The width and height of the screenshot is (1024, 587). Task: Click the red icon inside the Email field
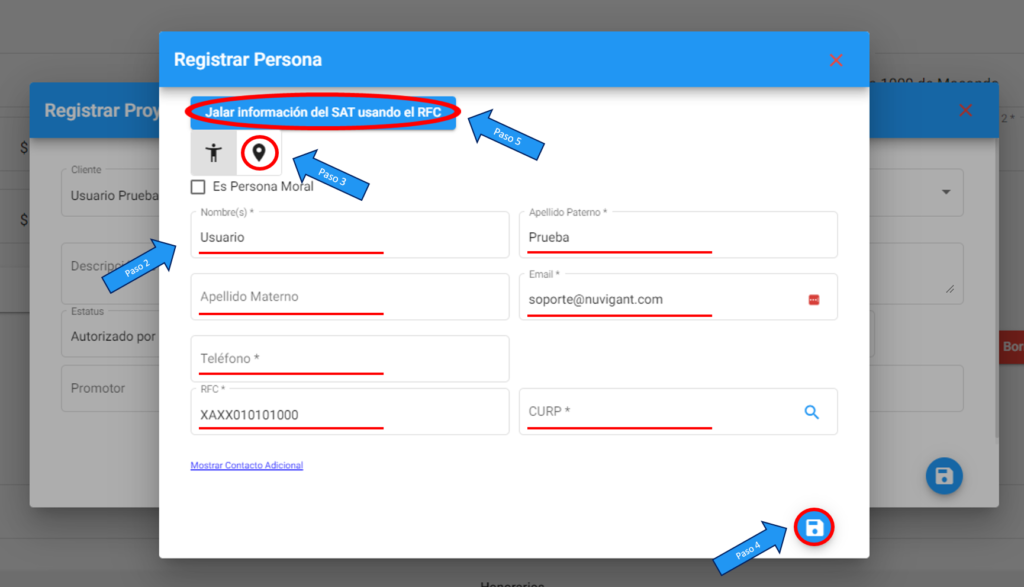point(814,300)
